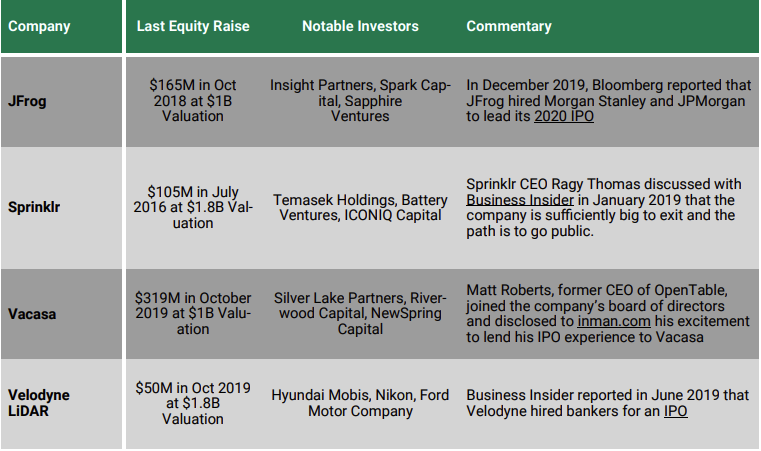Select the Silver Lake Partners investors cell
This screenshot has width=761, height=451.
click(360, 314)
